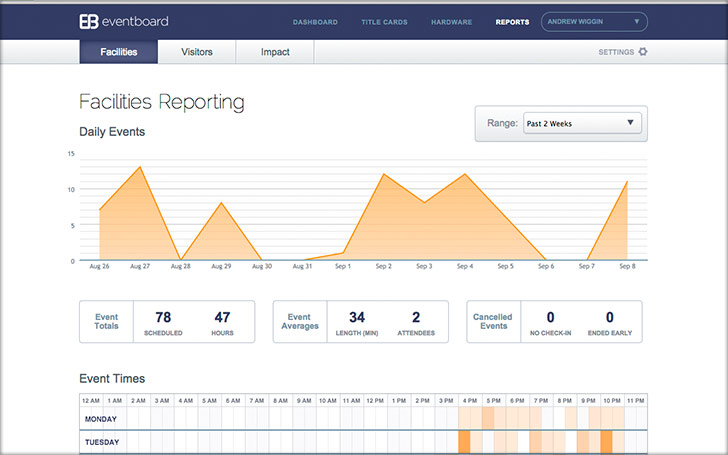The width and height of the screenshot is (728, 455).
Task: Click the Settings link text
Action: [x=615, y=52]
